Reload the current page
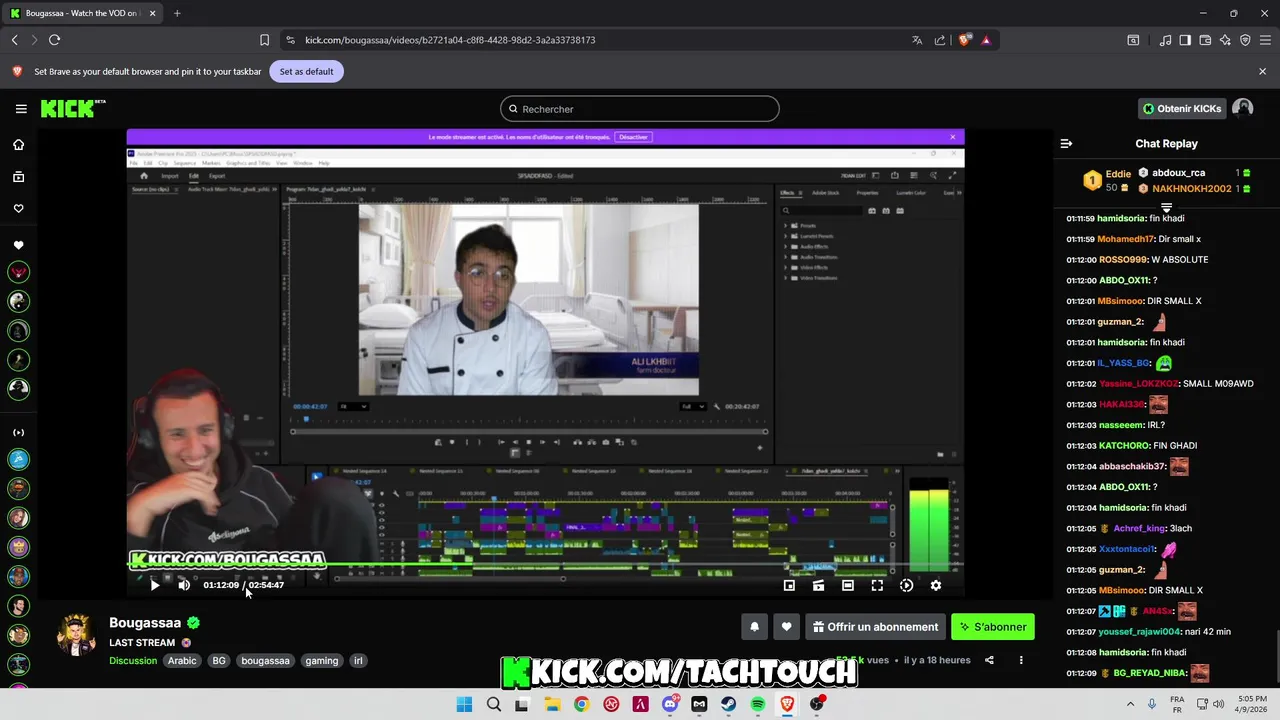Screen dimensions: 1280x720 (54, 40)
